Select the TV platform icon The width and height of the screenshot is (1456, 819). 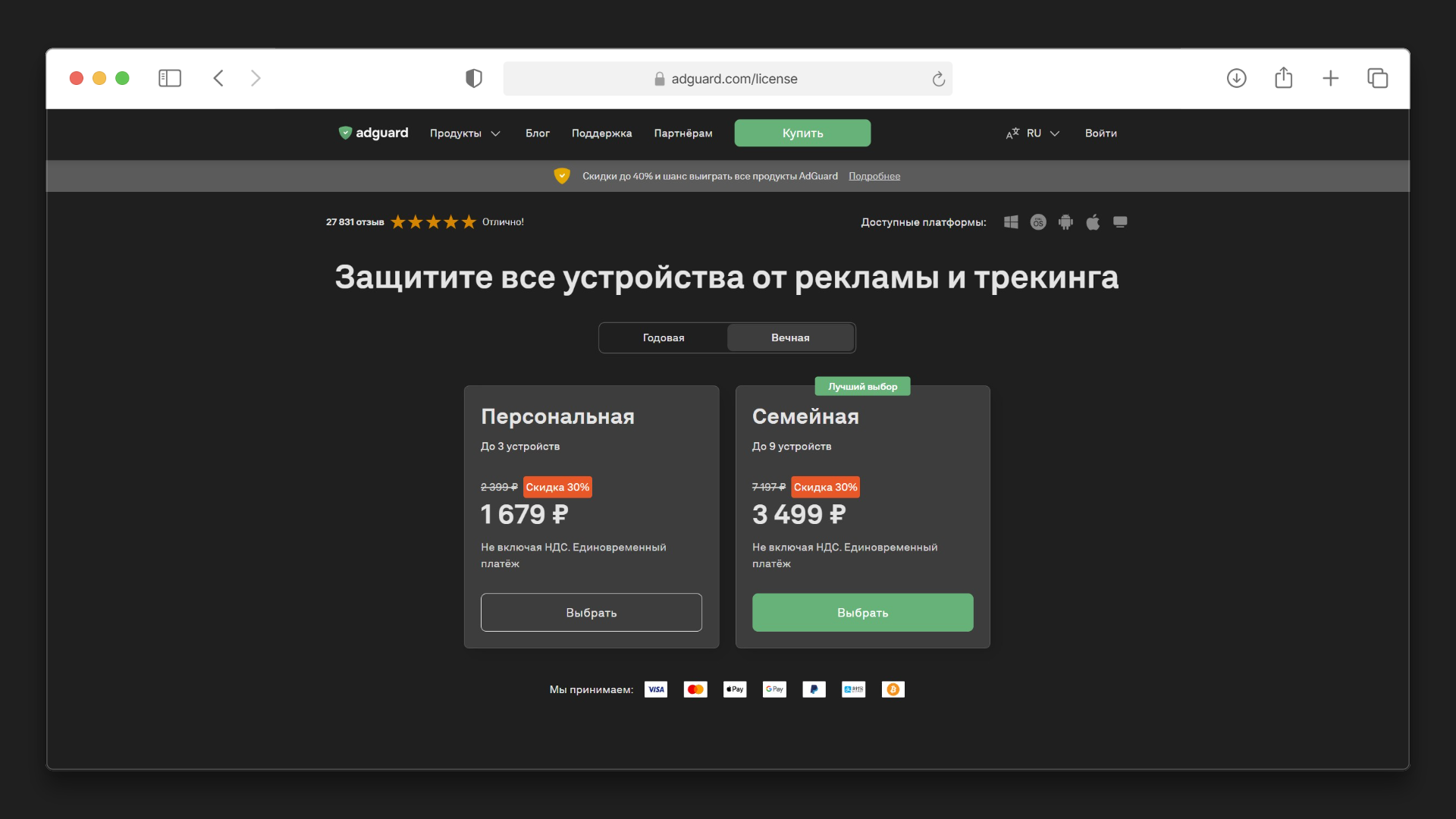1120,221
